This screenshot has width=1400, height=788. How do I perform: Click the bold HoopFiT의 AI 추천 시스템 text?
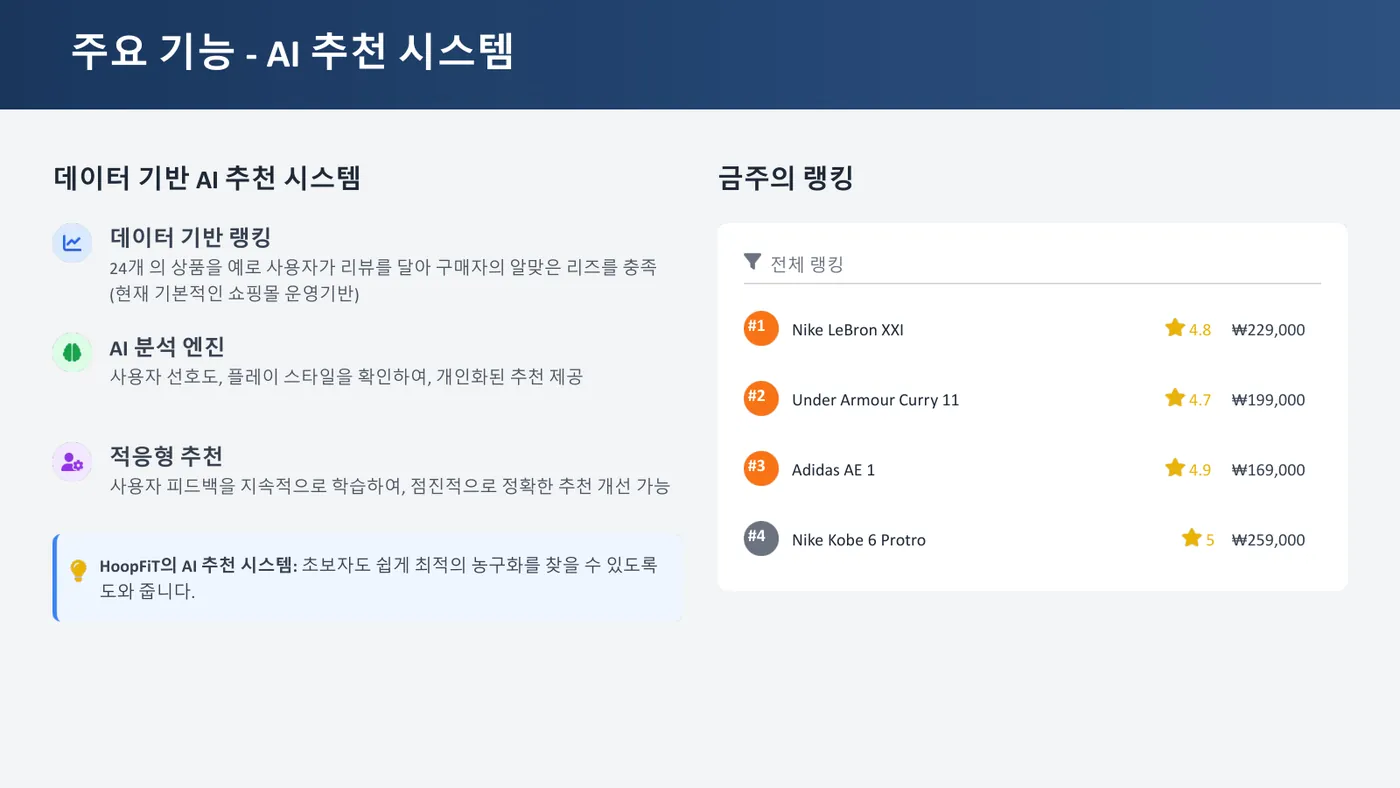pyautogui.click(x=199, y=566)
